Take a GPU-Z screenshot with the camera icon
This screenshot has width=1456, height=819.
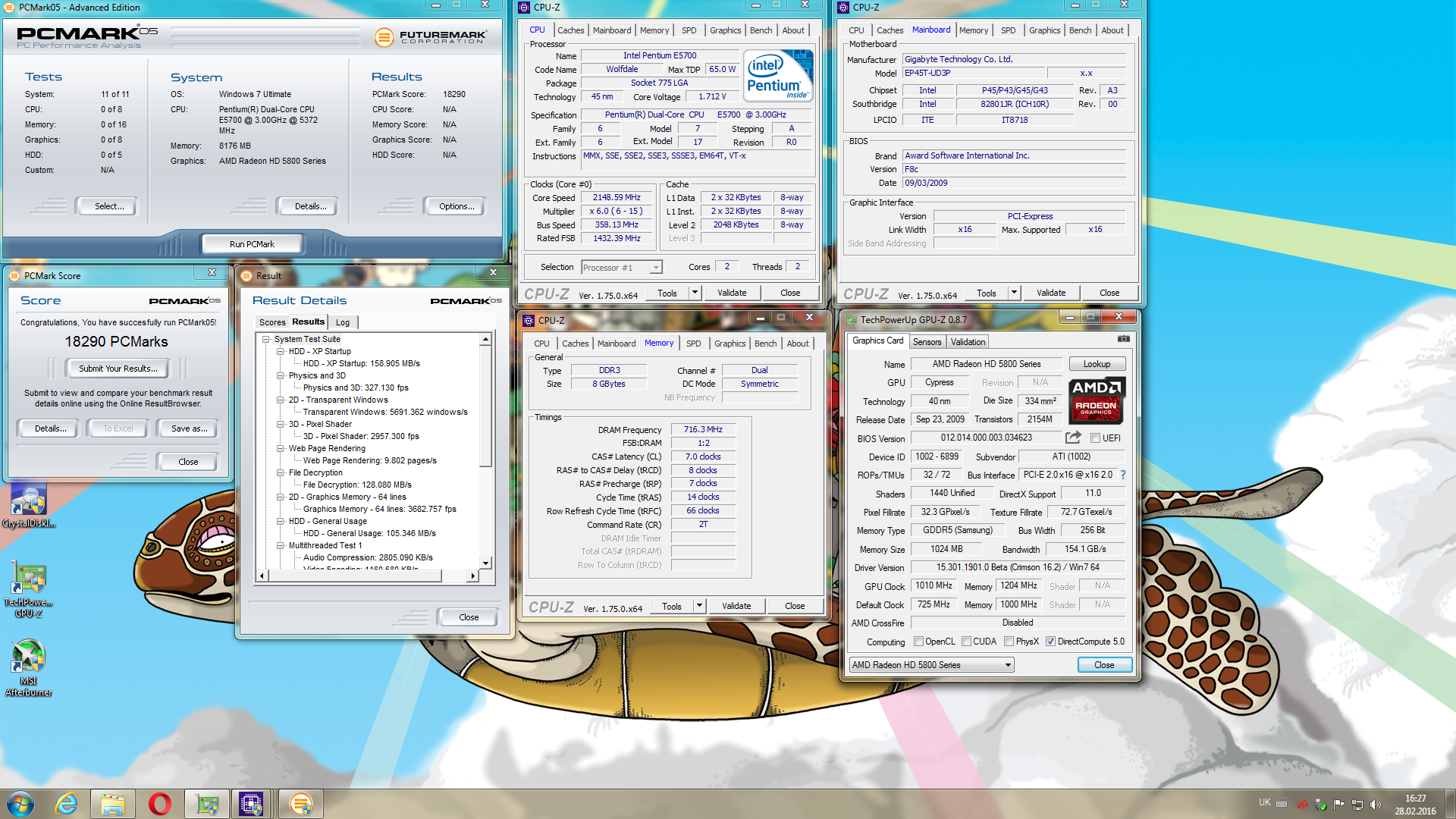coord(1123,339)
